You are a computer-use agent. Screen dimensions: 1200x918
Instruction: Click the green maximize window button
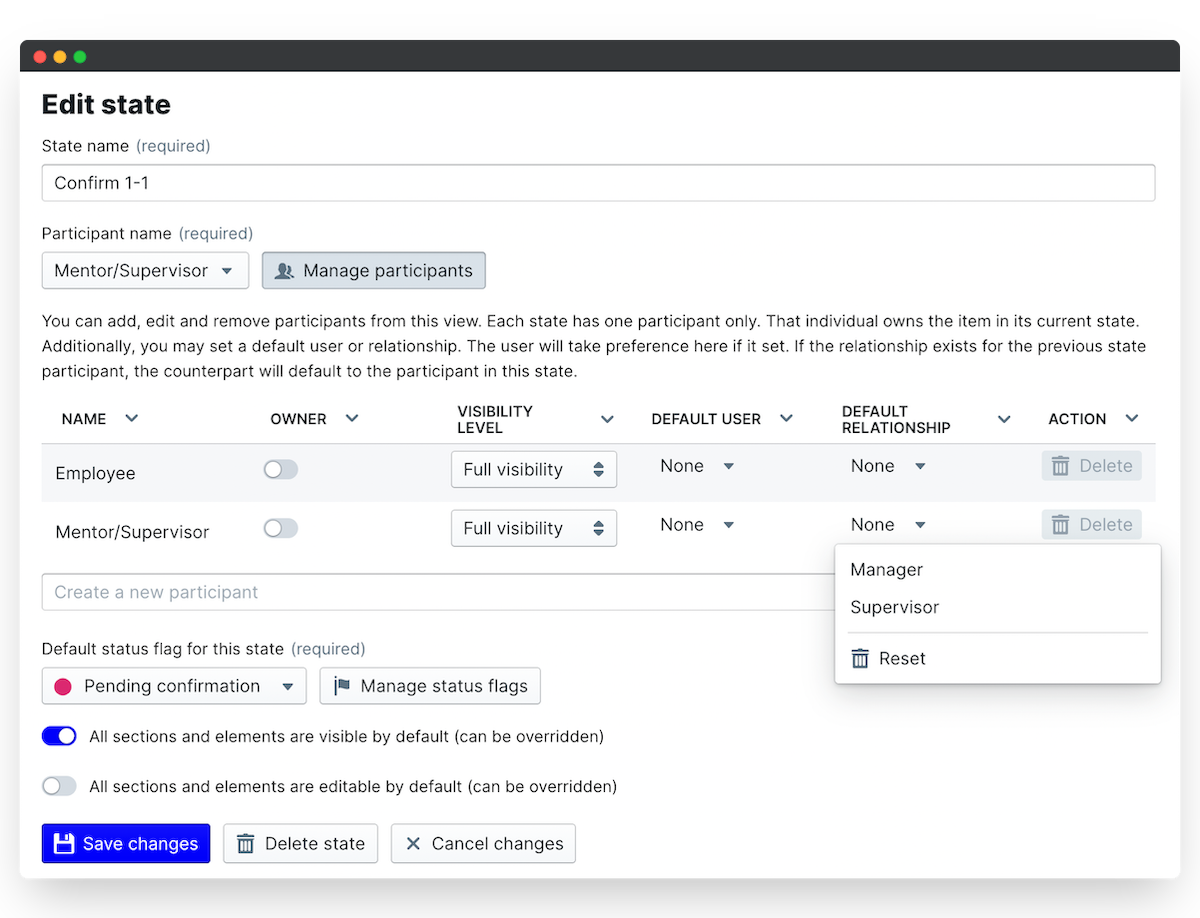coord(80,57)
